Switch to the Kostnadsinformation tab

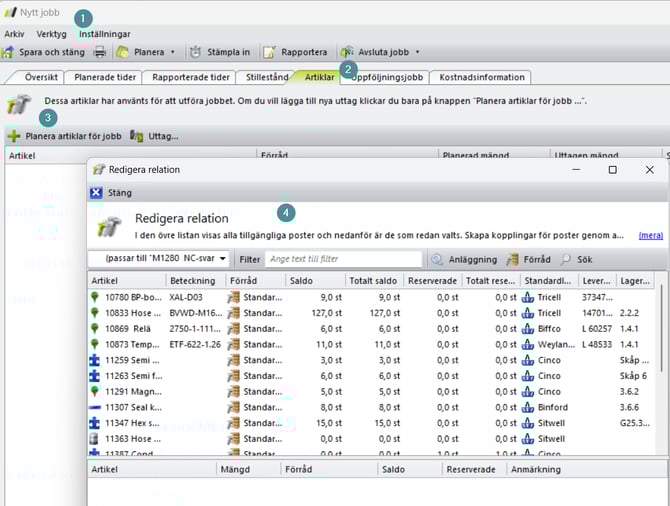tap(482, 77)
